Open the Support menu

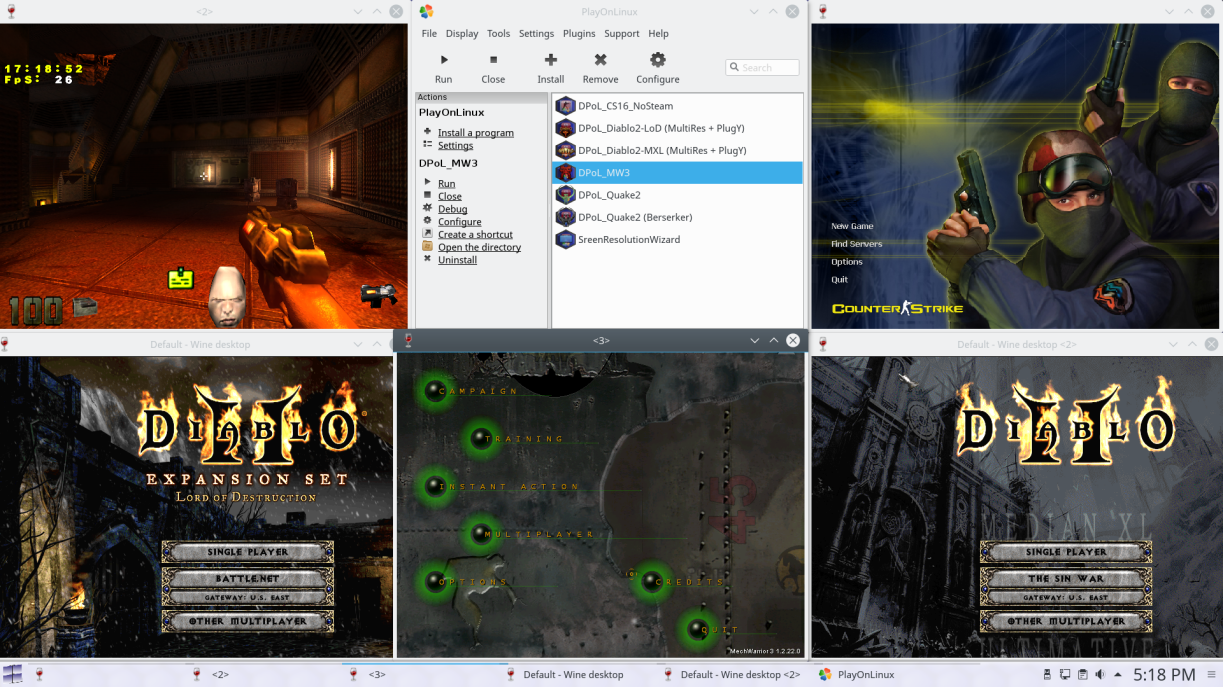(x=621, y=33)
